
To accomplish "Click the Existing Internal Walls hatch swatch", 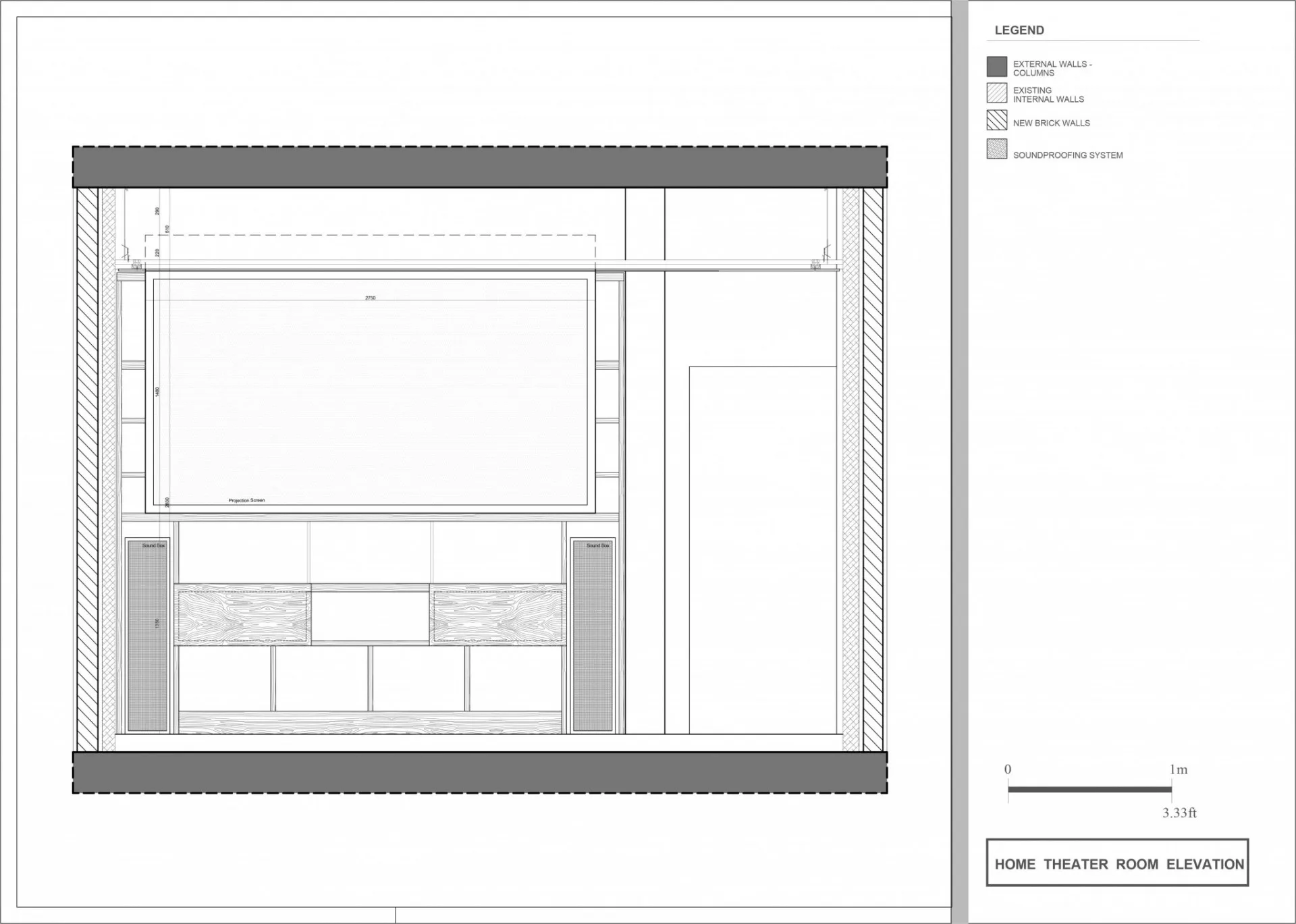I will 996,92.
